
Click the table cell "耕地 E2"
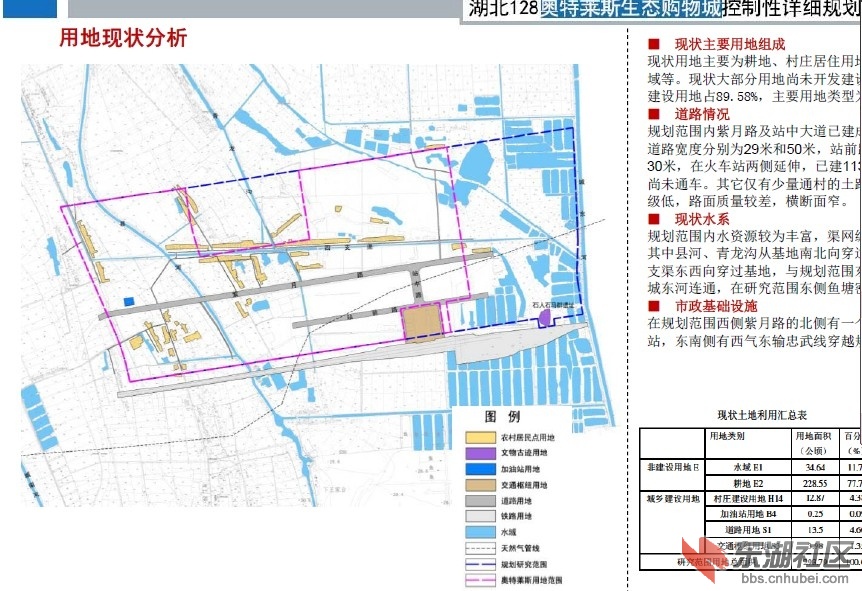(748, 483)
